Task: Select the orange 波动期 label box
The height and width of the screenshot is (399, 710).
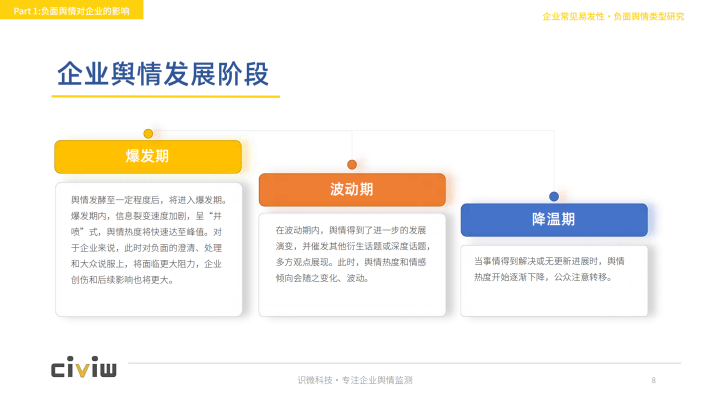Action: pos(352,189)
